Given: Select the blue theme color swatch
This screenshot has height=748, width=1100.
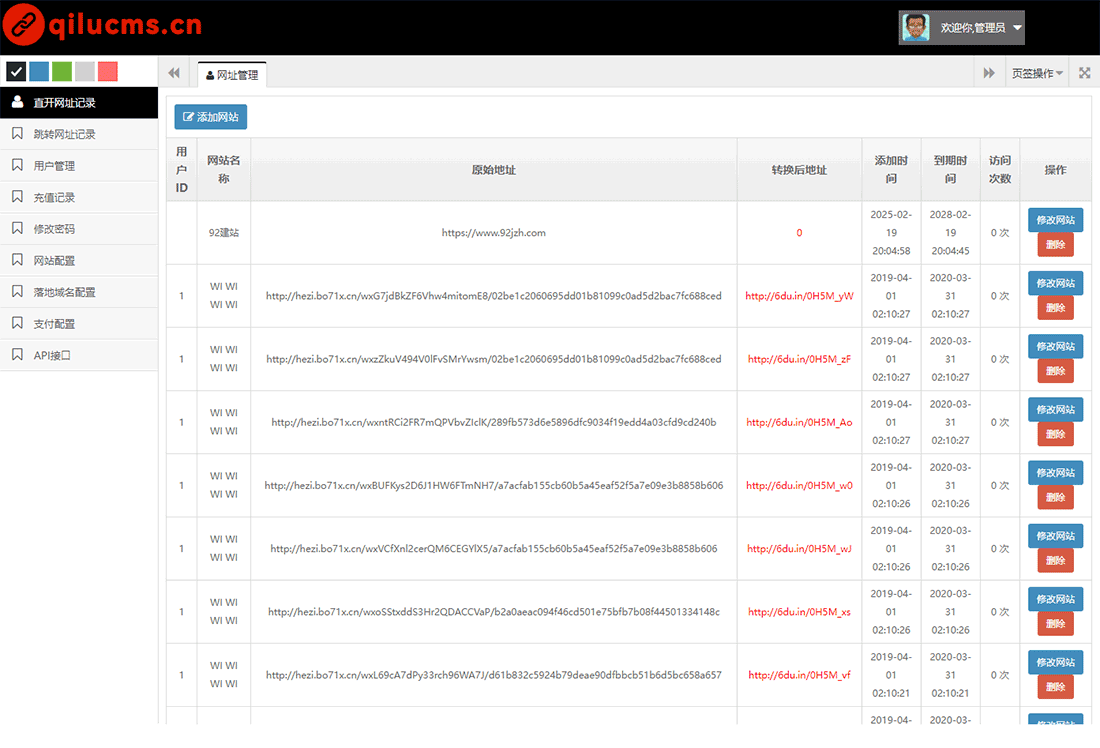Looking at the screenshot, I should pyautogui.click(x=39, y=71).
